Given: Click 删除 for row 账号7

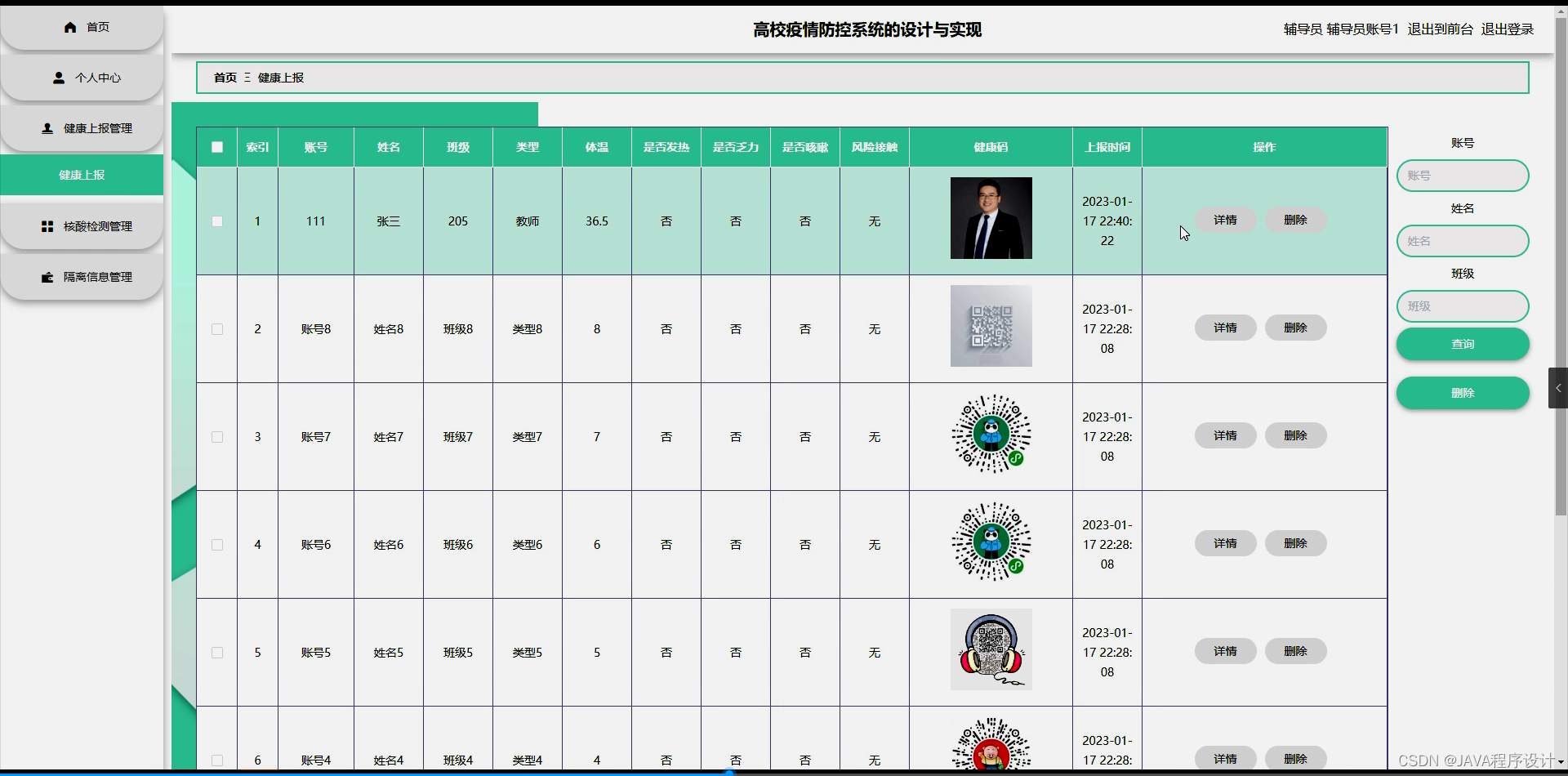Looking at the screenshot, I should (x=1295, y=435).
